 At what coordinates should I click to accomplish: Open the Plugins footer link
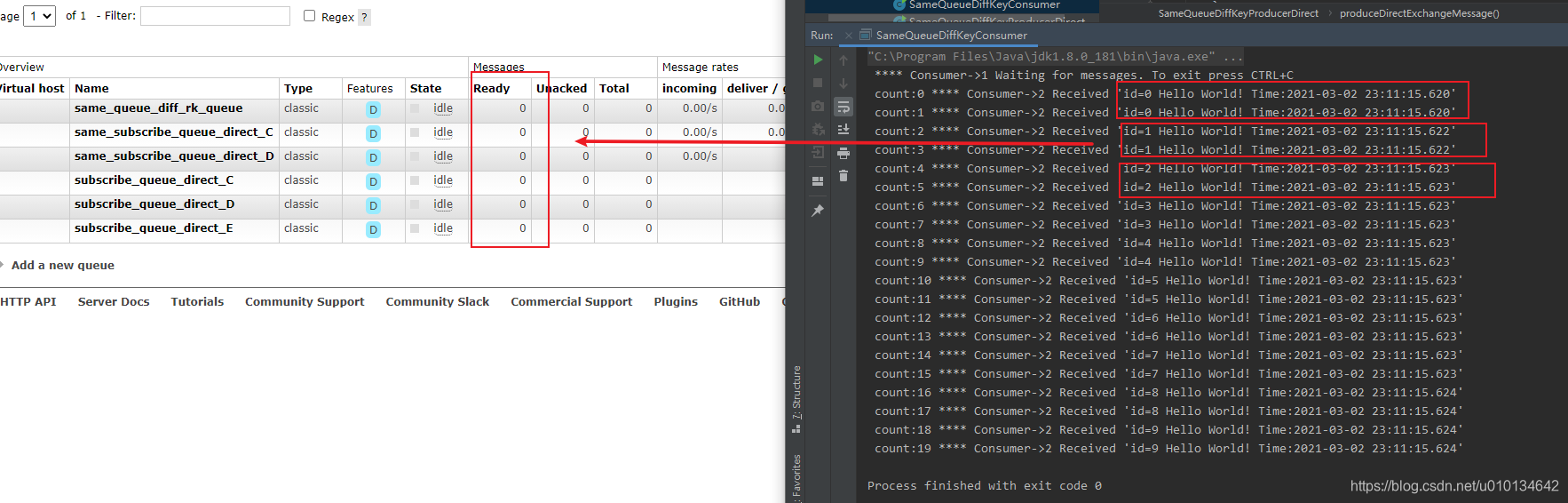[676, 301]
